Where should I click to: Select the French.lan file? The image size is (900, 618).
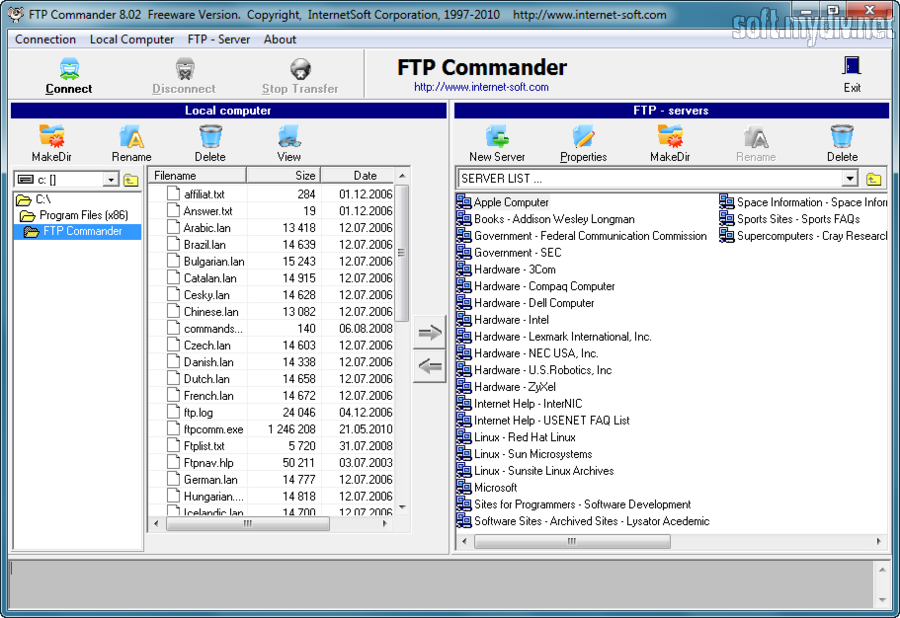[x=208, y=395]
